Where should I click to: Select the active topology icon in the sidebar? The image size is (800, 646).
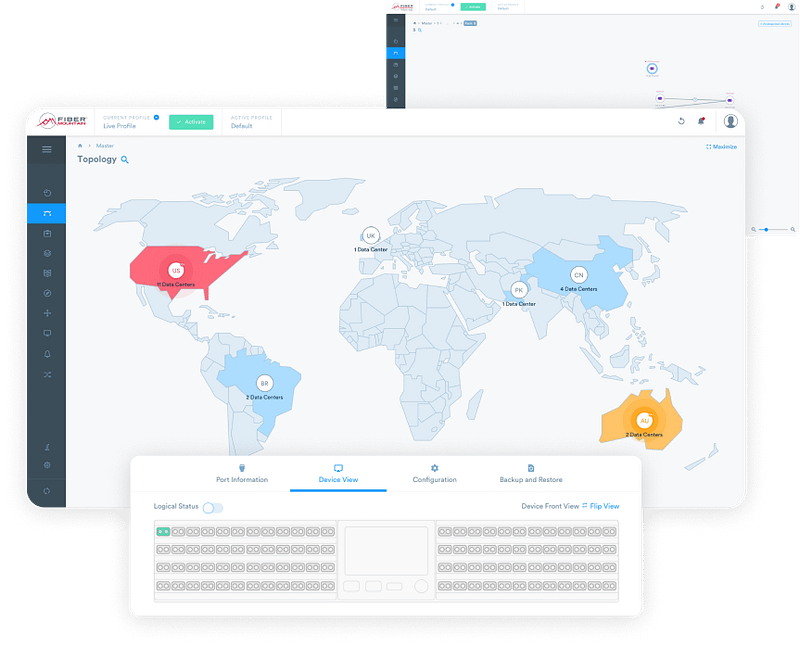coord(46,213)
